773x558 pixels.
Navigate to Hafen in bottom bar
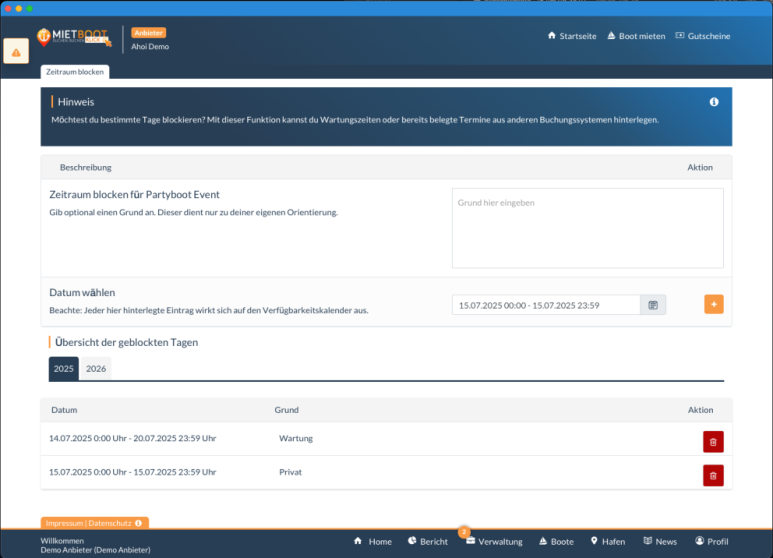pyautogui.click(x=610, y=541)
